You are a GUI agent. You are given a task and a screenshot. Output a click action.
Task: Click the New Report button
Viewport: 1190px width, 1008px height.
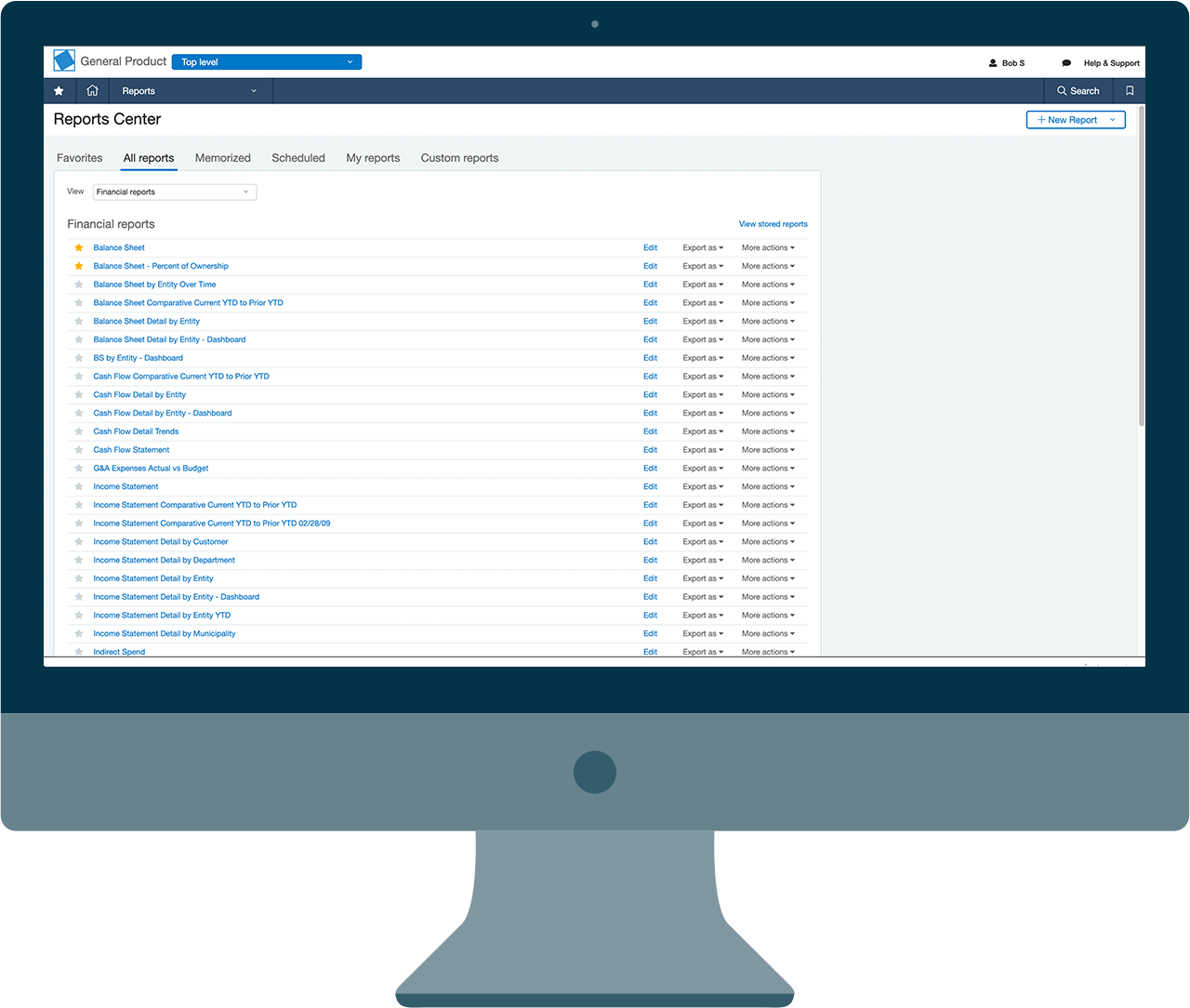point(1076,120)
